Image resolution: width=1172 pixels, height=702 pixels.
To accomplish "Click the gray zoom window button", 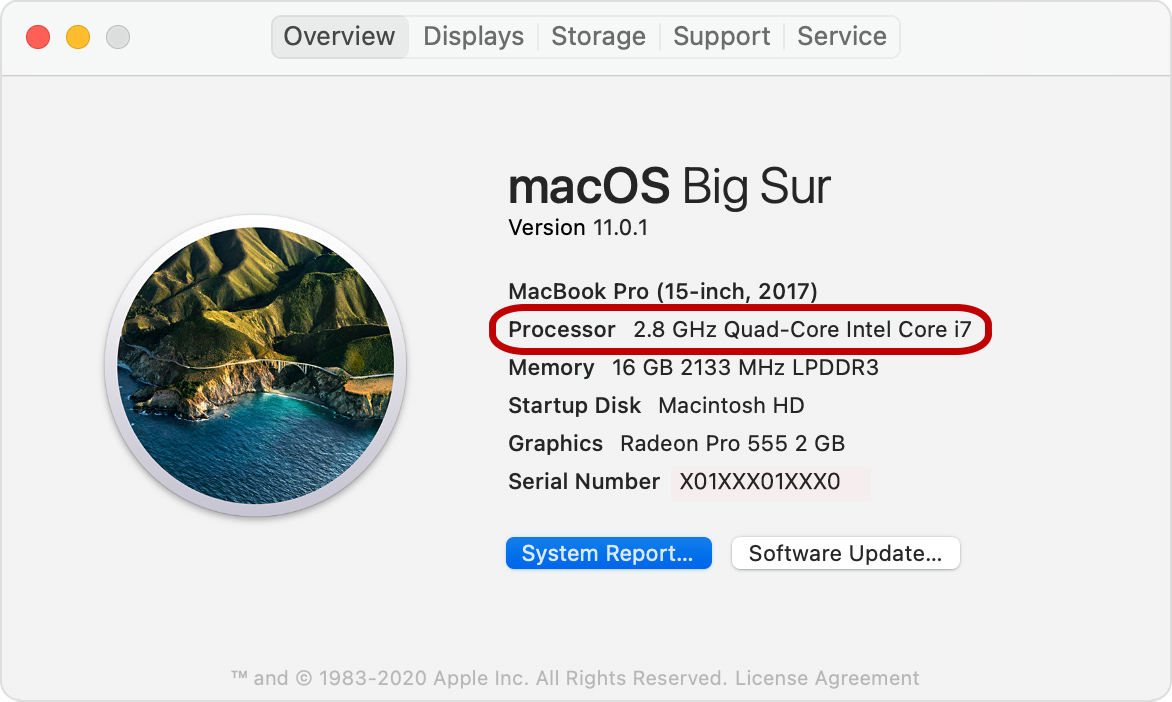I will [118, 37].
